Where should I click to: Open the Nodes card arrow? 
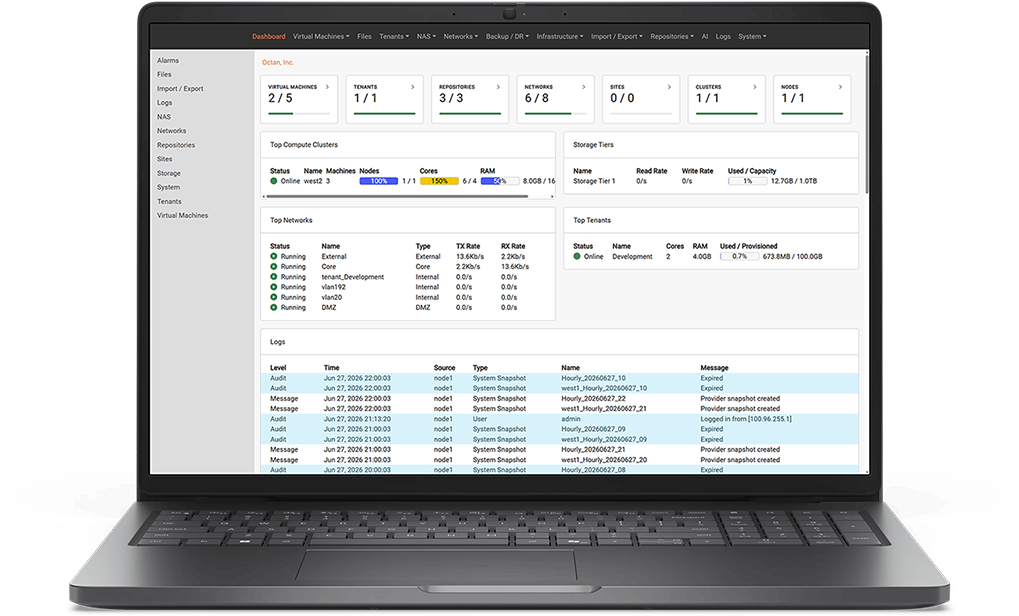pyautogui.click(x=840, y=86)
